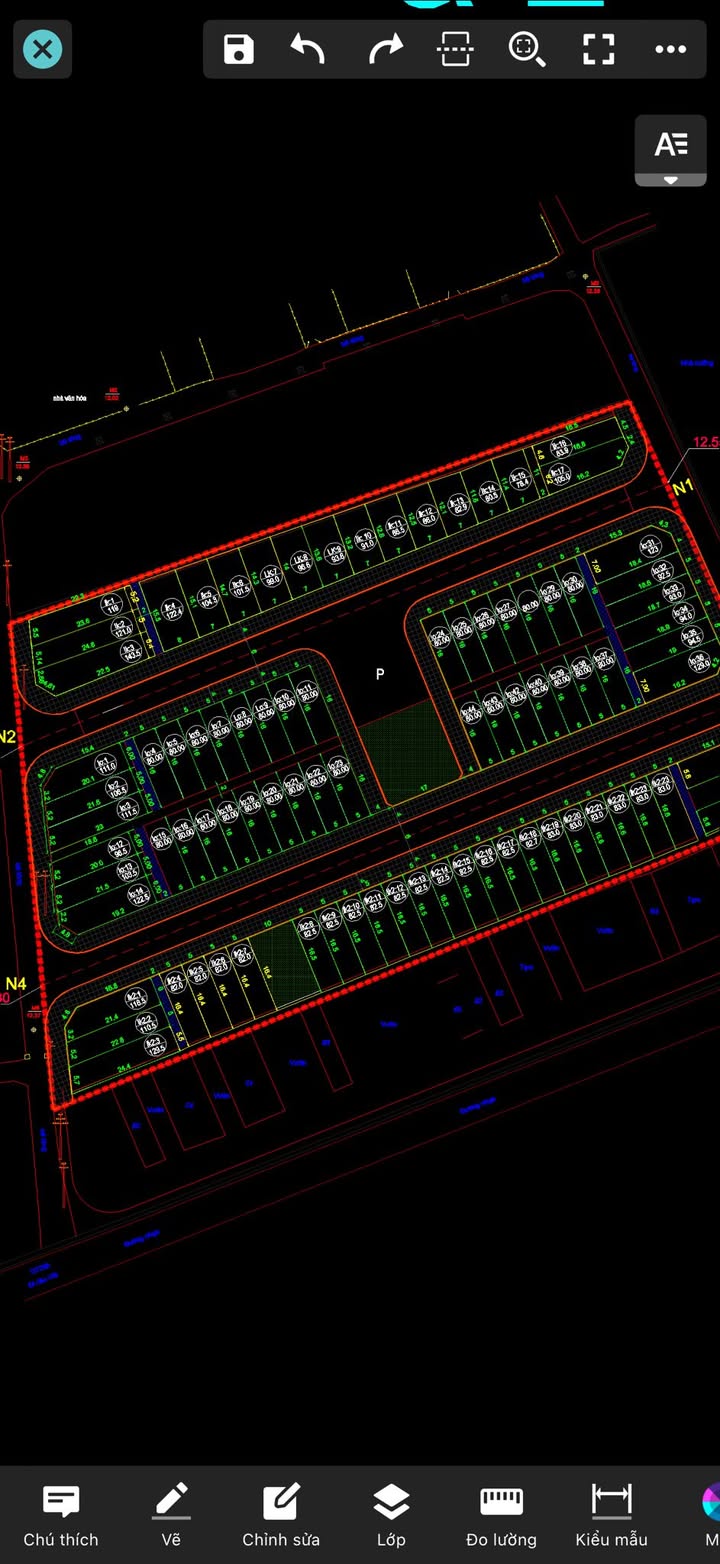Image resolution: width=720 pixels, height=1564 pixels.
Task: Open the Chỉnh sửa edit tools
Action: [281, 1515]
